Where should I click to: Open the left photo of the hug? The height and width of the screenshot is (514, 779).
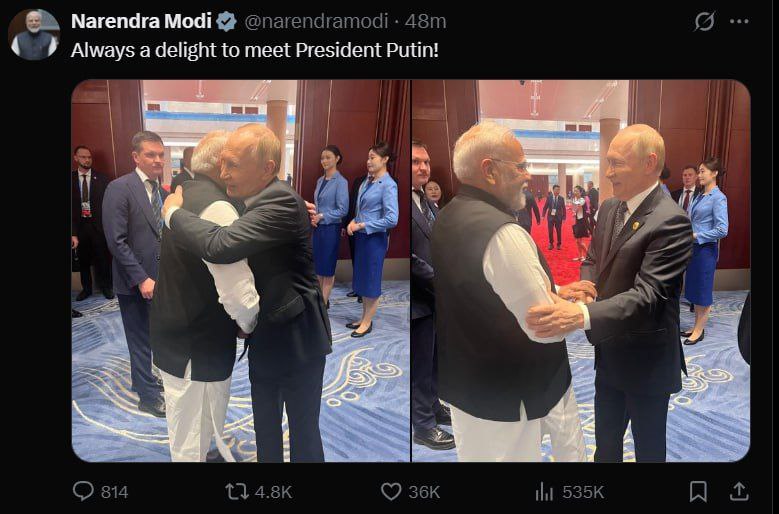pyautogui.click(x=240, y=270)
